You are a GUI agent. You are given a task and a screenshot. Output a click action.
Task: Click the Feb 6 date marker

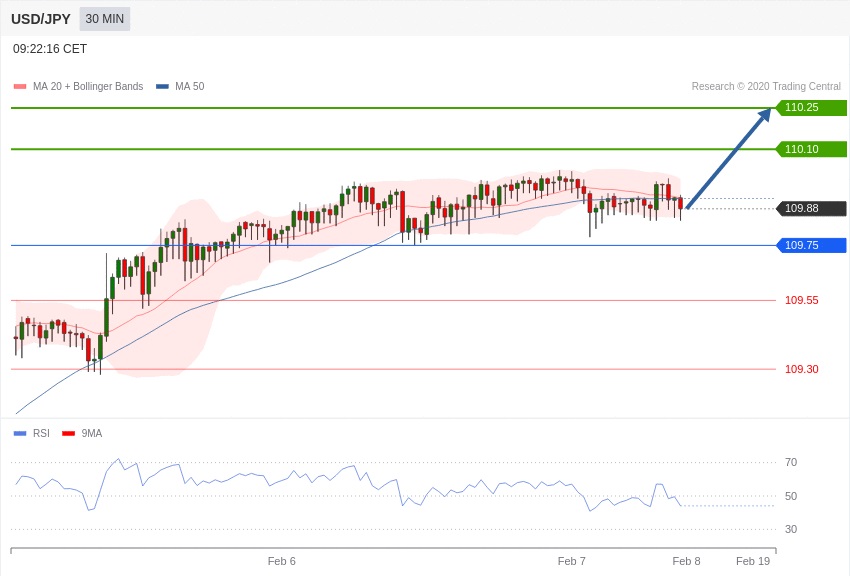281,561
